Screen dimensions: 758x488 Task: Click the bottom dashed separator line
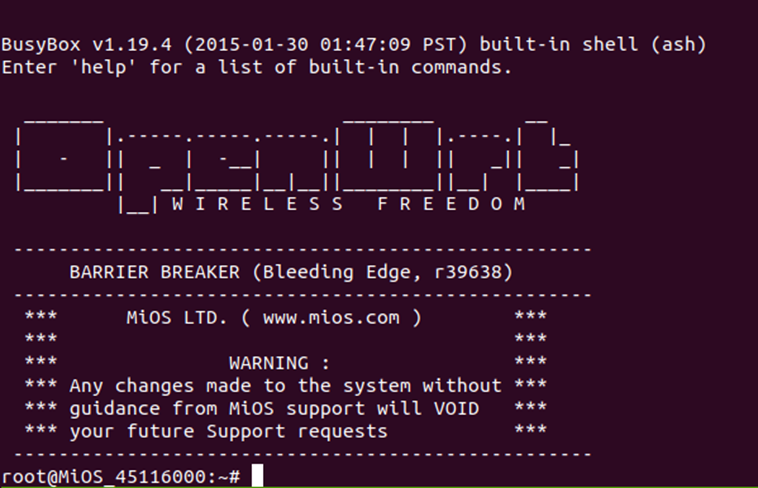click(x=303, y=454)
